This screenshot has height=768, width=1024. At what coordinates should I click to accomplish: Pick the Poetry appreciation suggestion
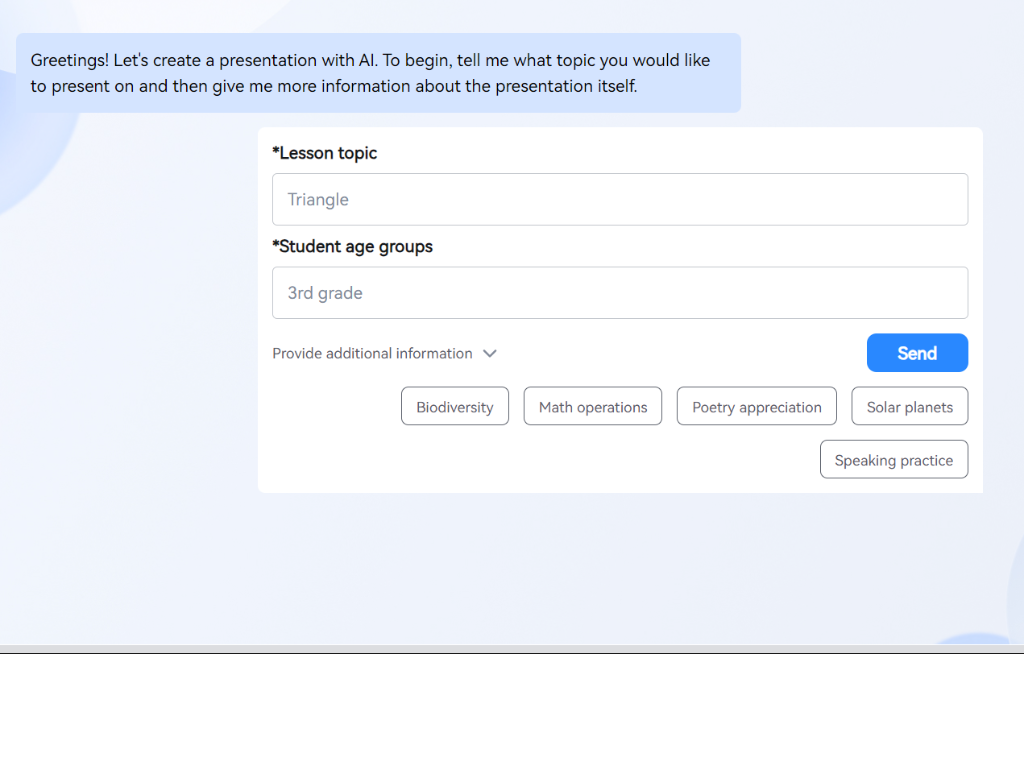tap(756, 407)
